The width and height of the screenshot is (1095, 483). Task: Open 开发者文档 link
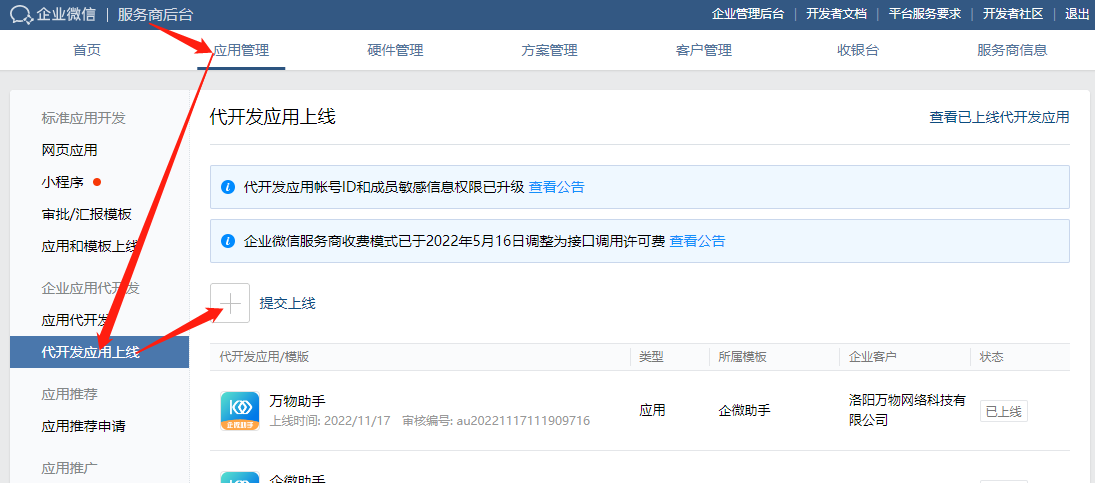coord(837,14)
